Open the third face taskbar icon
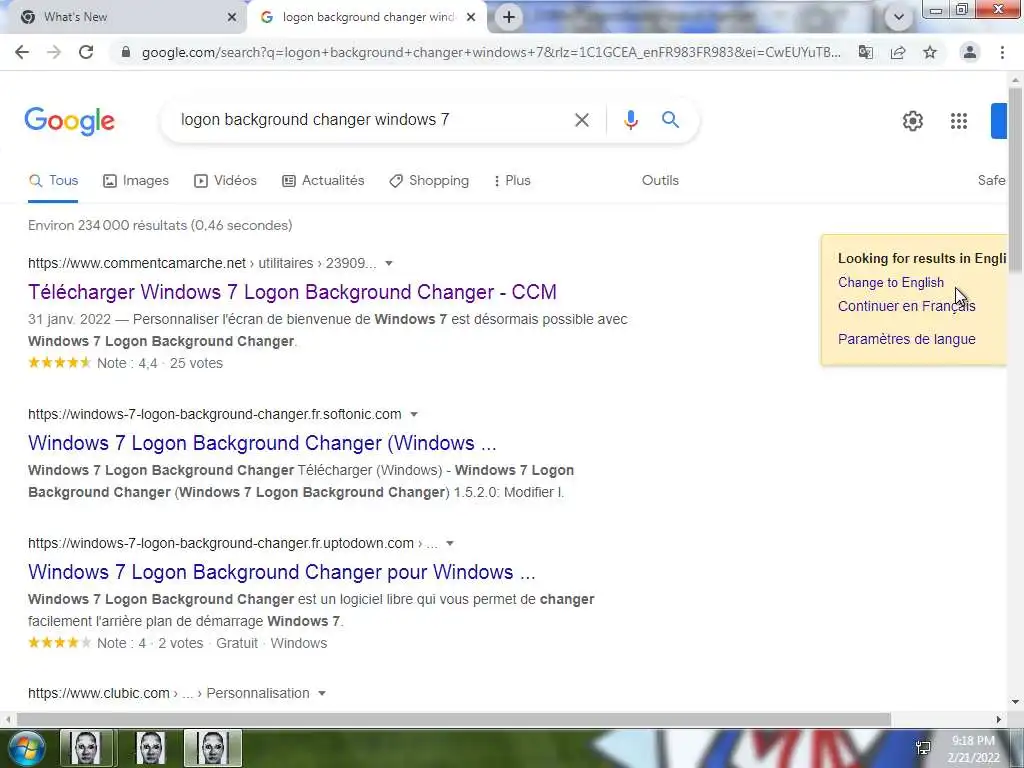Viewport: 1024px width, 768px height. pos(213,748)
